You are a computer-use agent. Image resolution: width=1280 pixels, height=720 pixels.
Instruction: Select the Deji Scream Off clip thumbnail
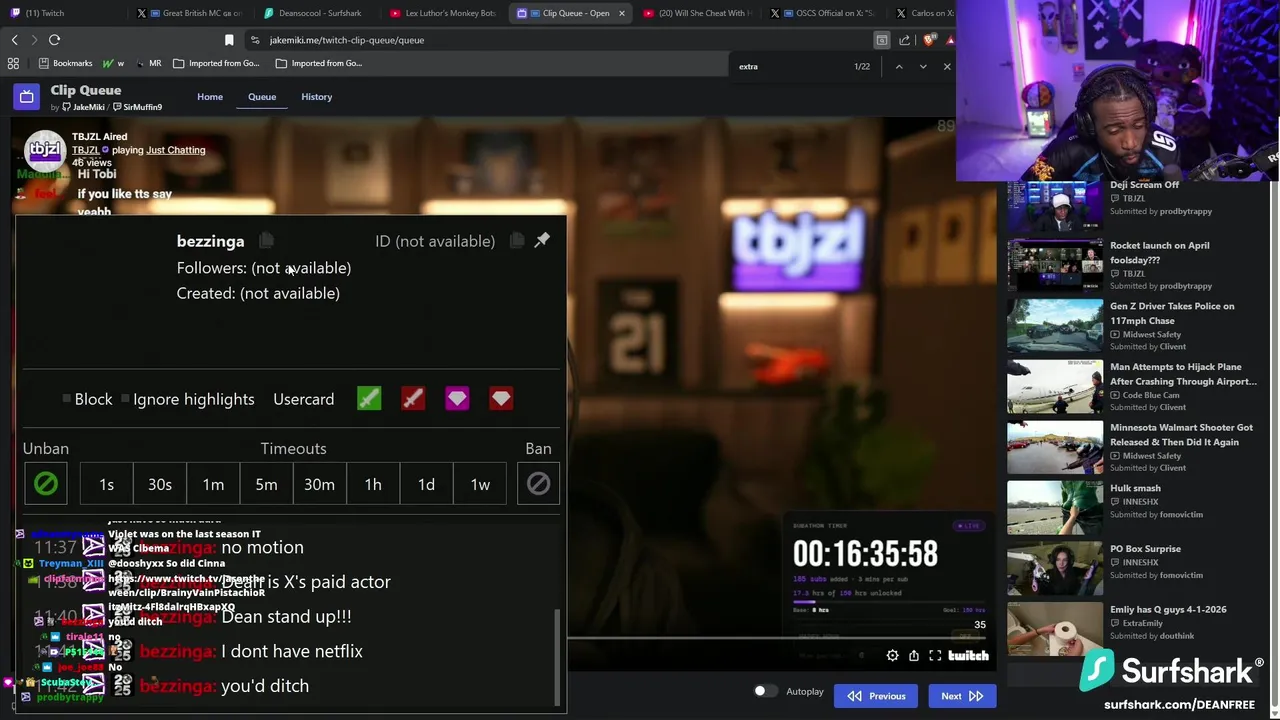1054,204
